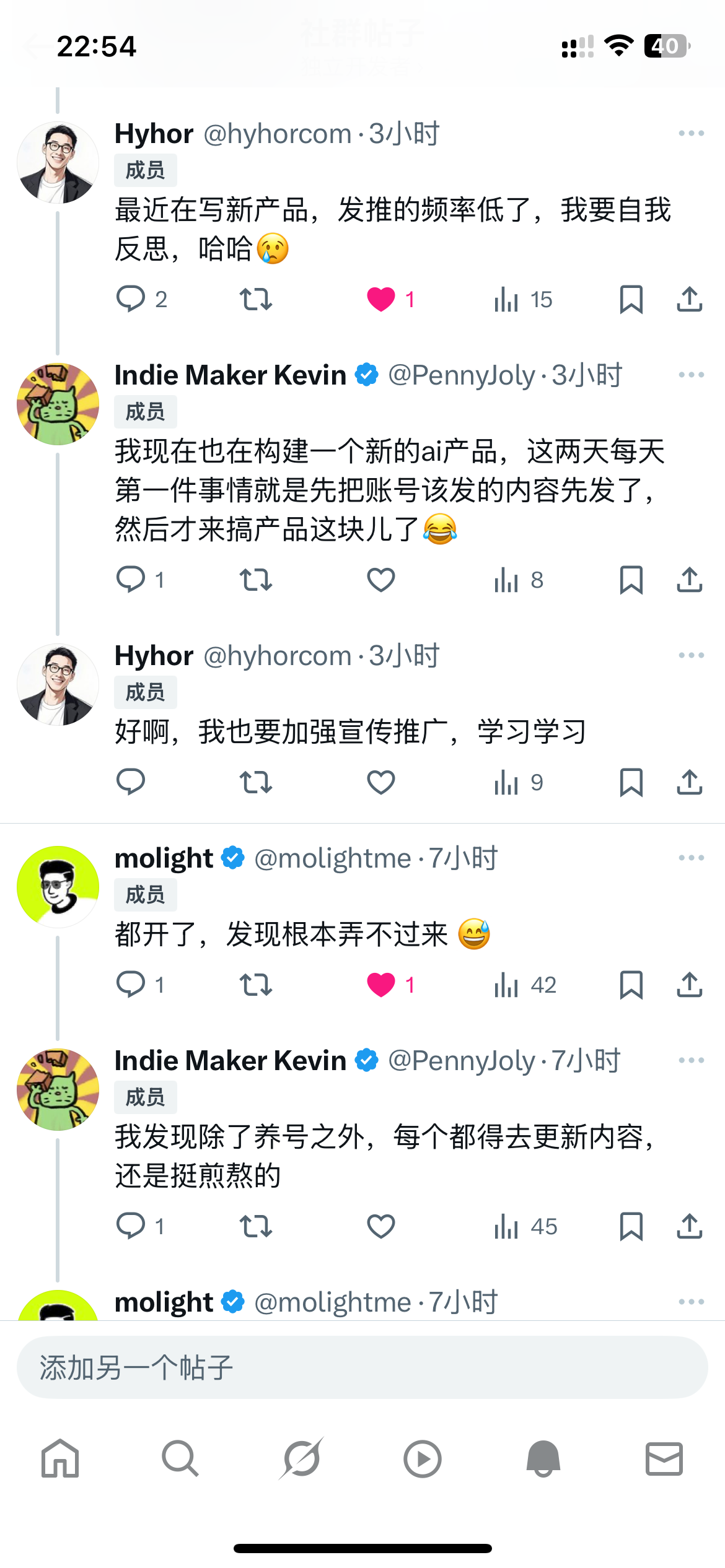This screenshot has width=725, height=1568.
Task: Open Hyhor's profile avatar at top
Action: pos(58,163)
